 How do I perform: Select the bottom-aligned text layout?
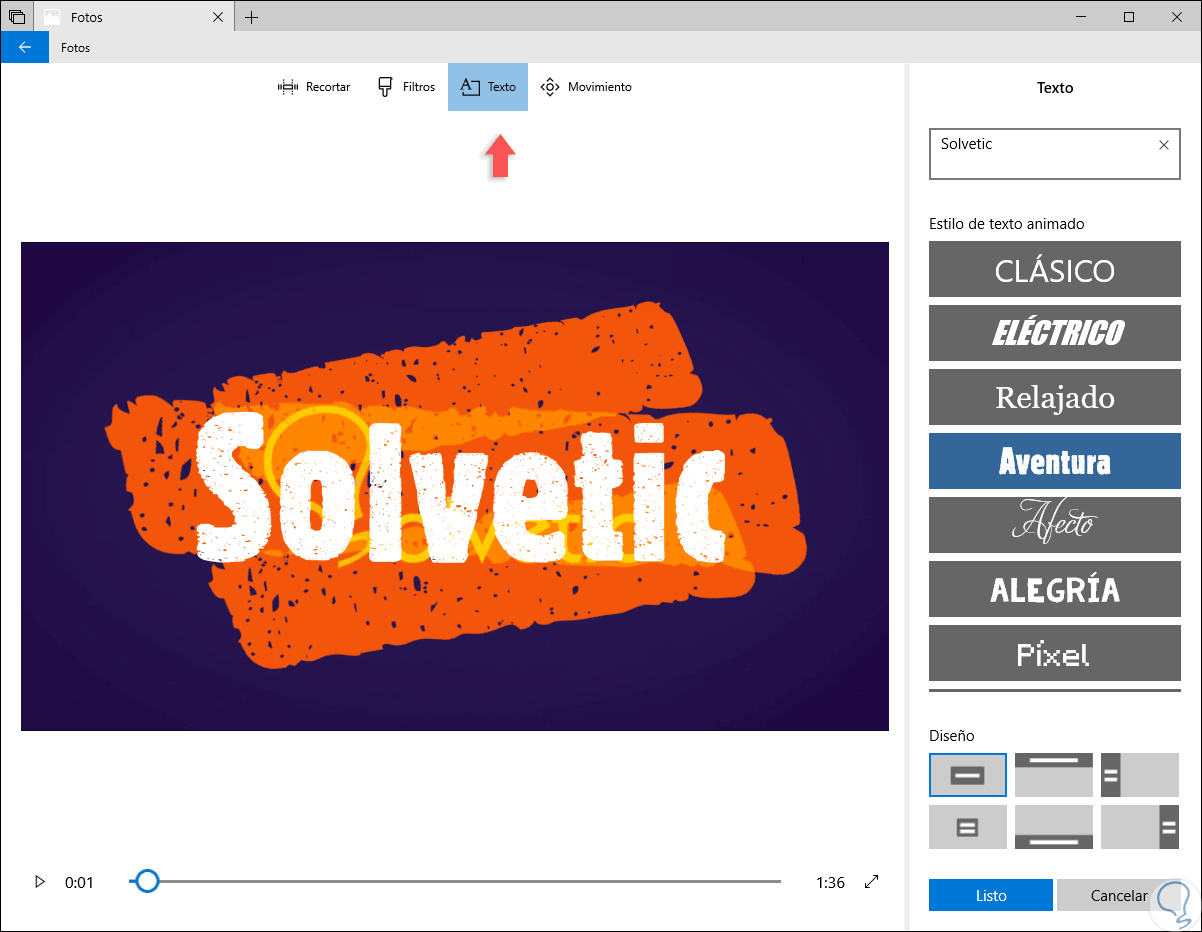[1054, 827]
